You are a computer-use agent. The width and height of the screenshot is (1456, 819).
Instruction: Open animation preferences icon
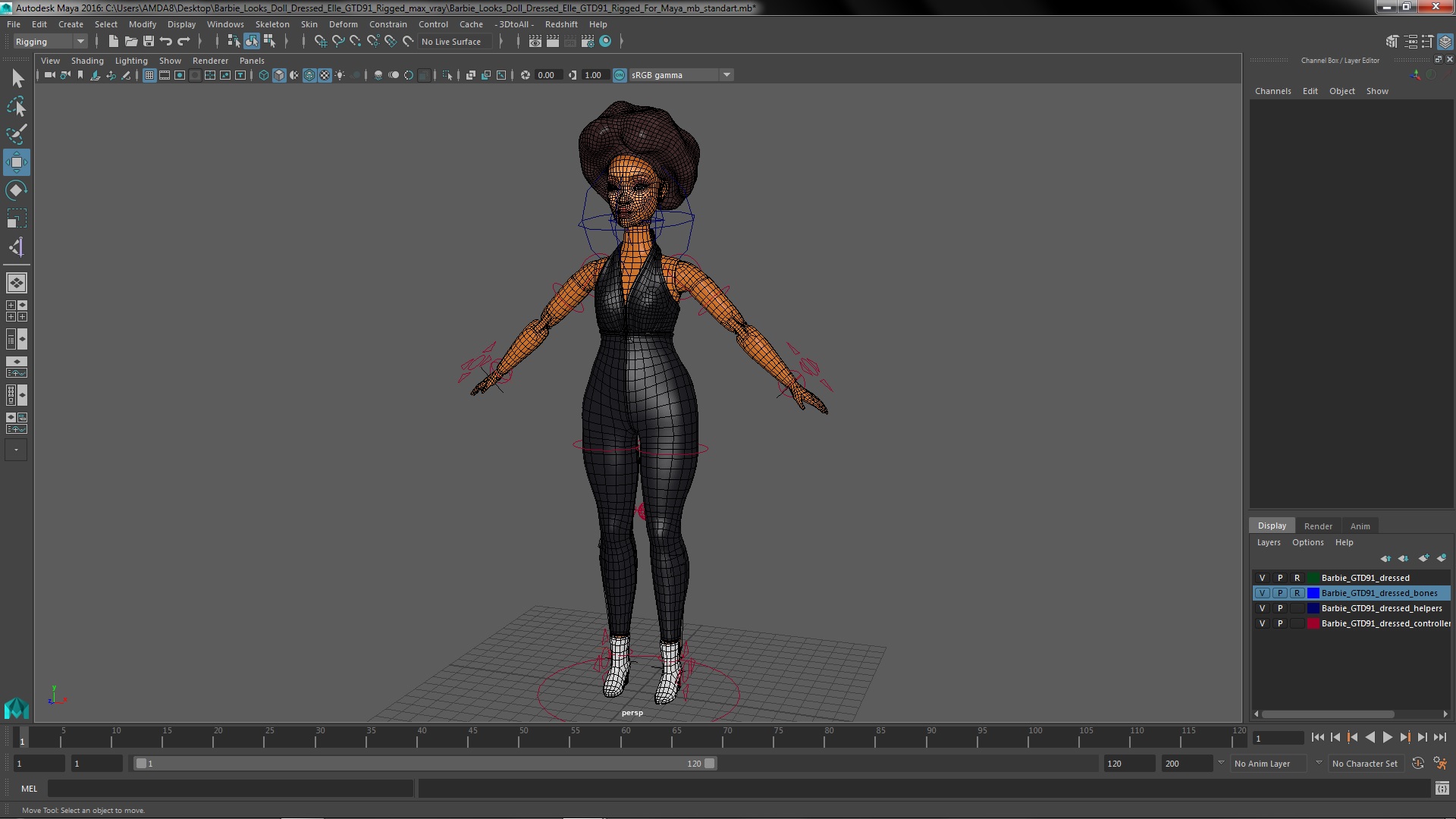[1440, 764]
